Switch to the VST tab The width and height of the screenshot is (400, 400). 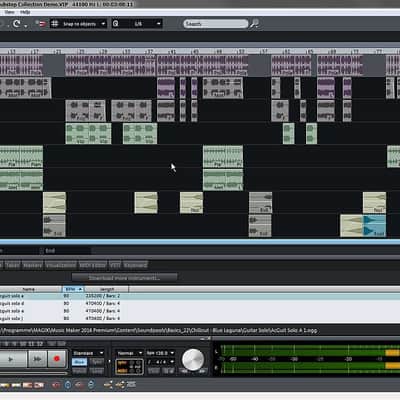click(115, 265)
